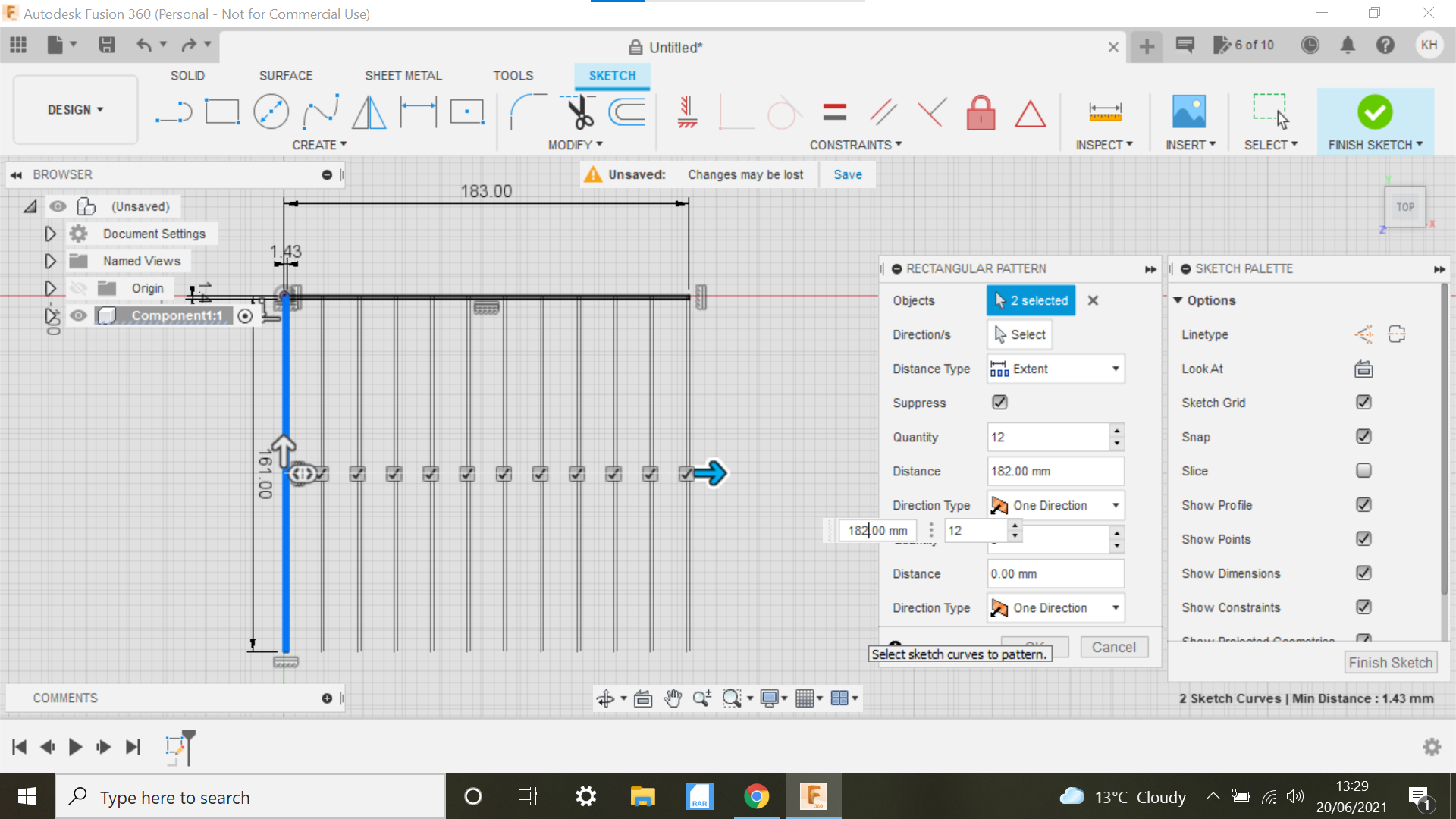1456x819 pixels.
Task: Open the Sheet Metal tab
Action: click(403, 75)
